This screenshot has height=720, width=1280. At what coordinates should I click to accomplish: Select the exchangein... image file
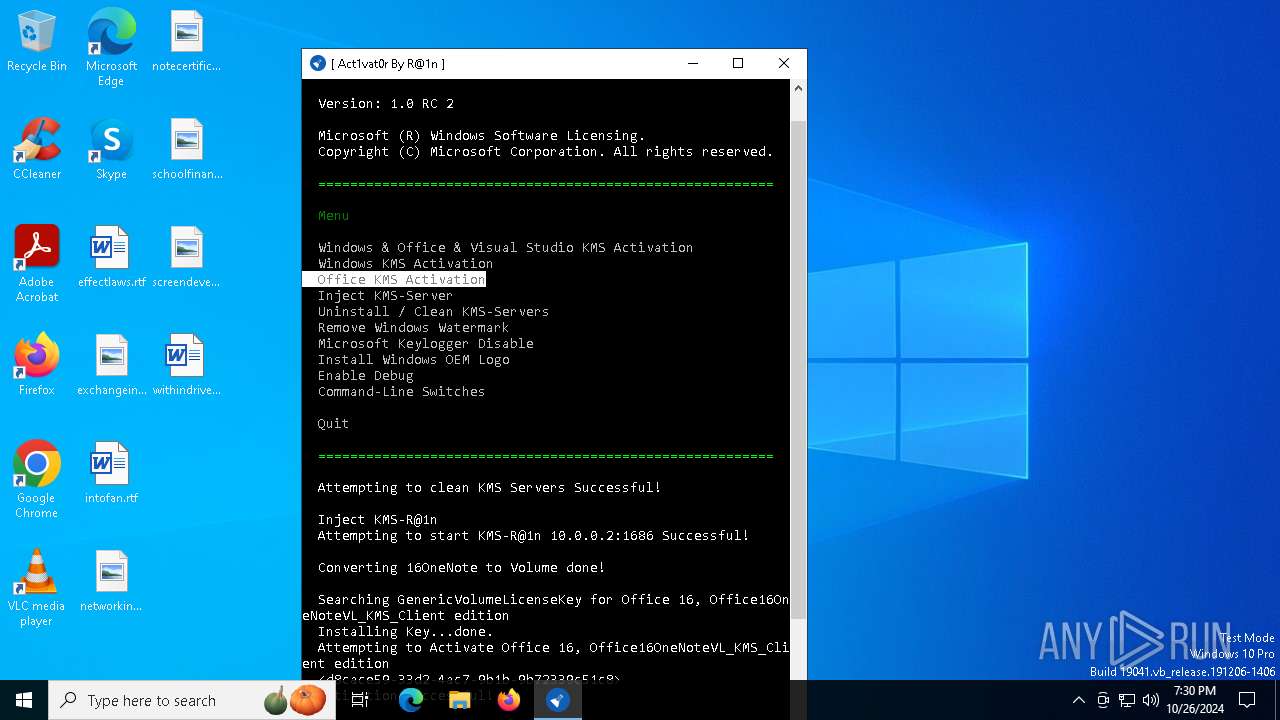coord(111,366)
